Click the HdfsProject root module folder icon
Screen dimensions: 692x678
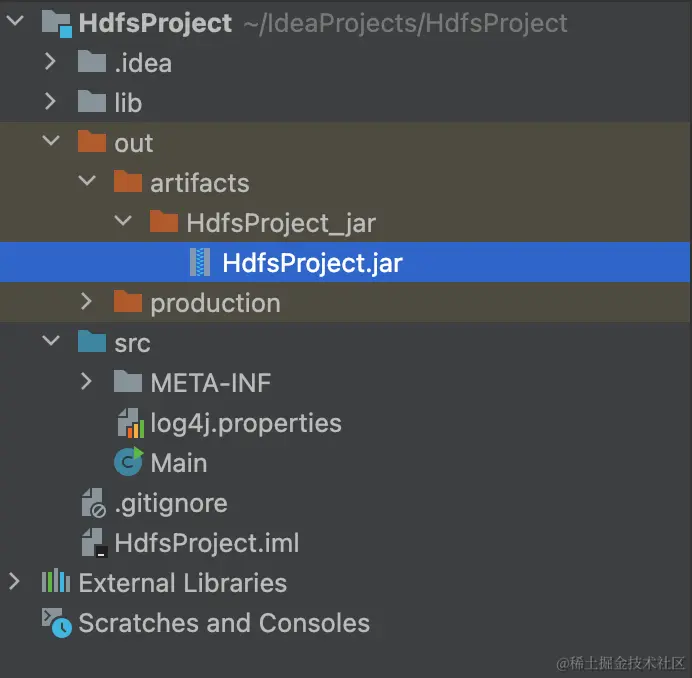point(56,23)
